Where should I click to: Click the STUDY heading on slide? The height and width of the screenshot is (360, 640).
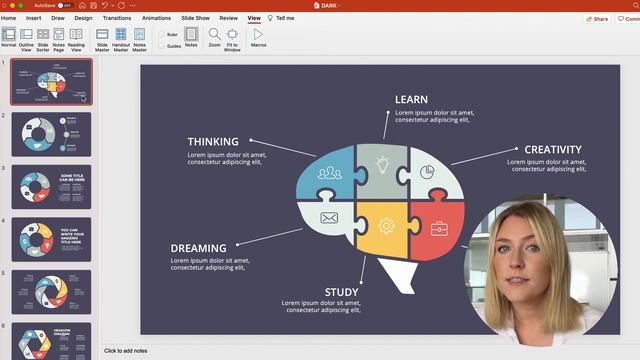tap(342, 292)
